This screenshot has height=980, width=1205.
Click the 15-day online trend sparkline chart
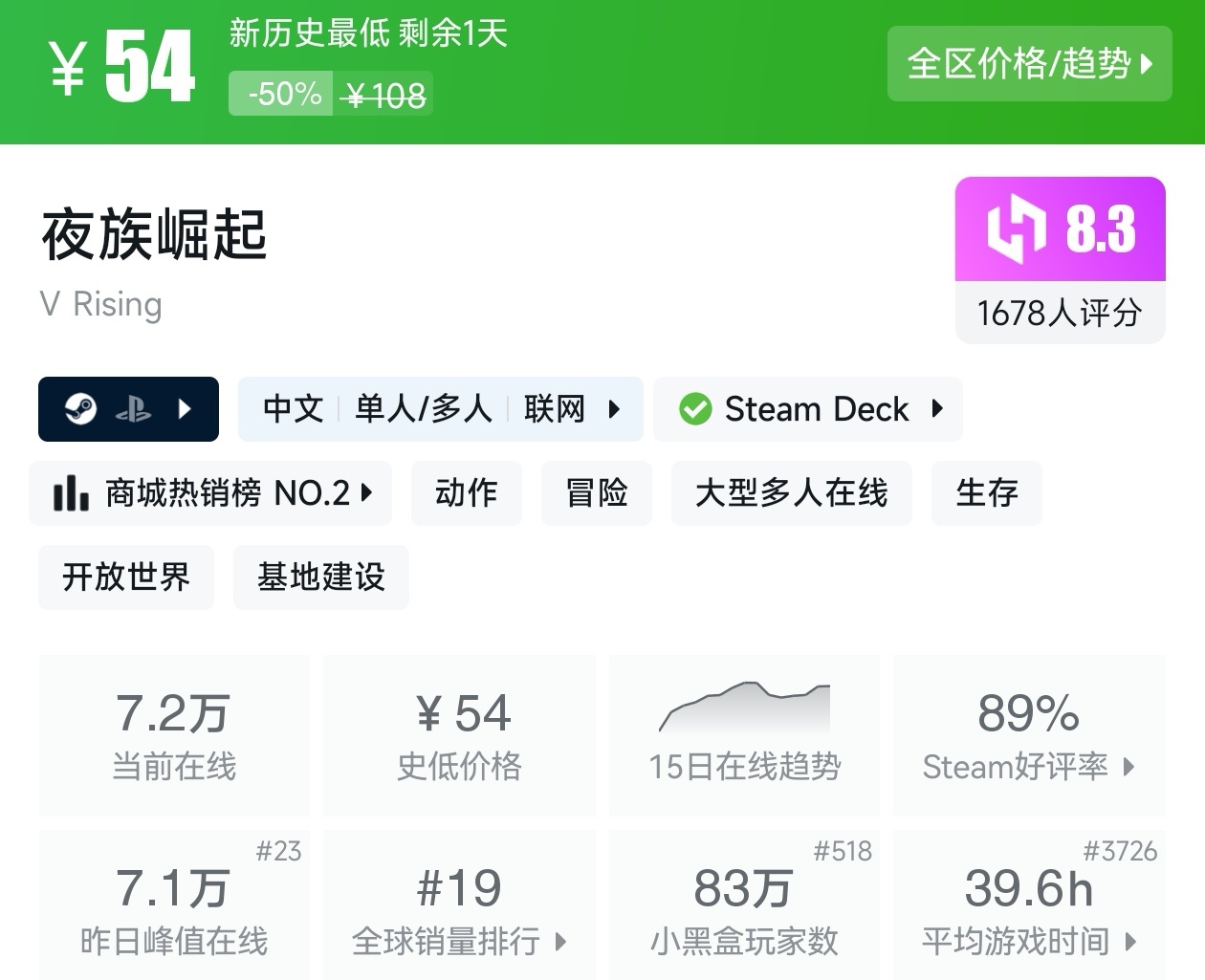click(x=744, y=708)
